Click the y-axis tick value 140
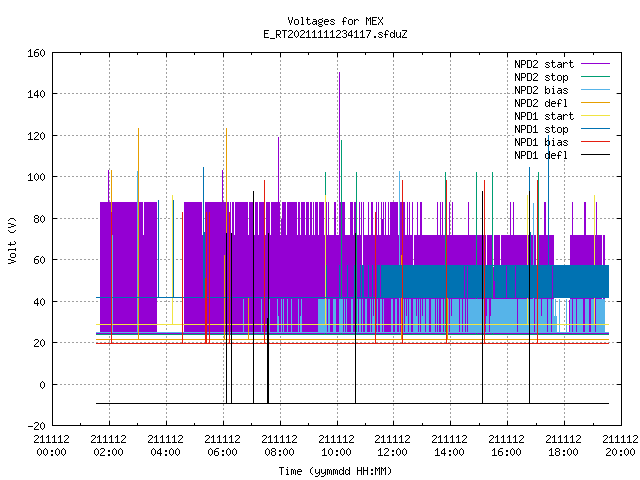The width and height of the screenshot is (640, 480). coord(36,95)
